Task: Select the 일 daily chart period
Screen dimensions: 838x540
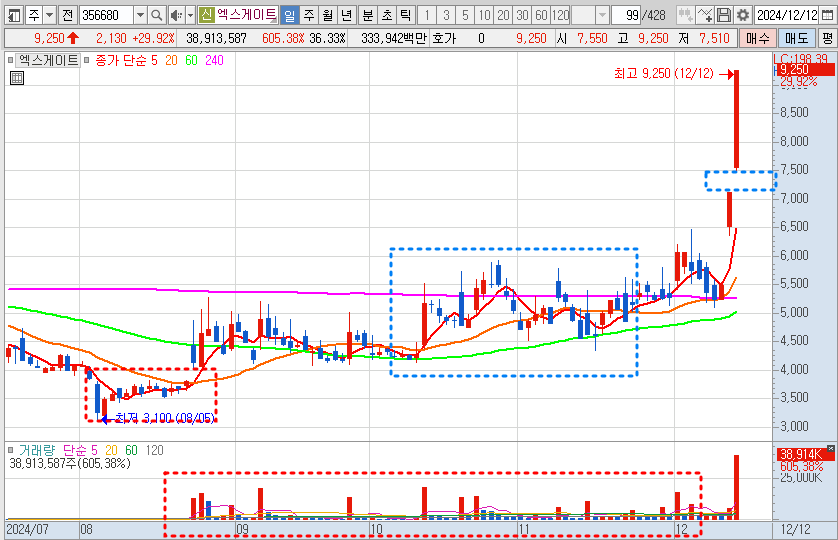Action: point(289,15)
